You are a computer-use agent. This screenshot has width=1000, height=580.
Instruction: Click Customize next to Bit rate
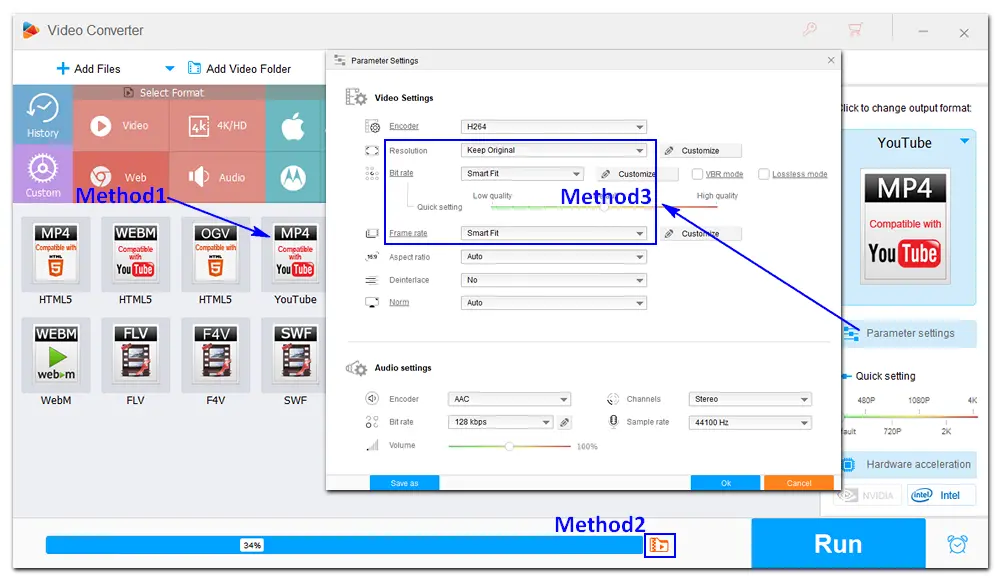pyautogui.click(x=636, y=174)
